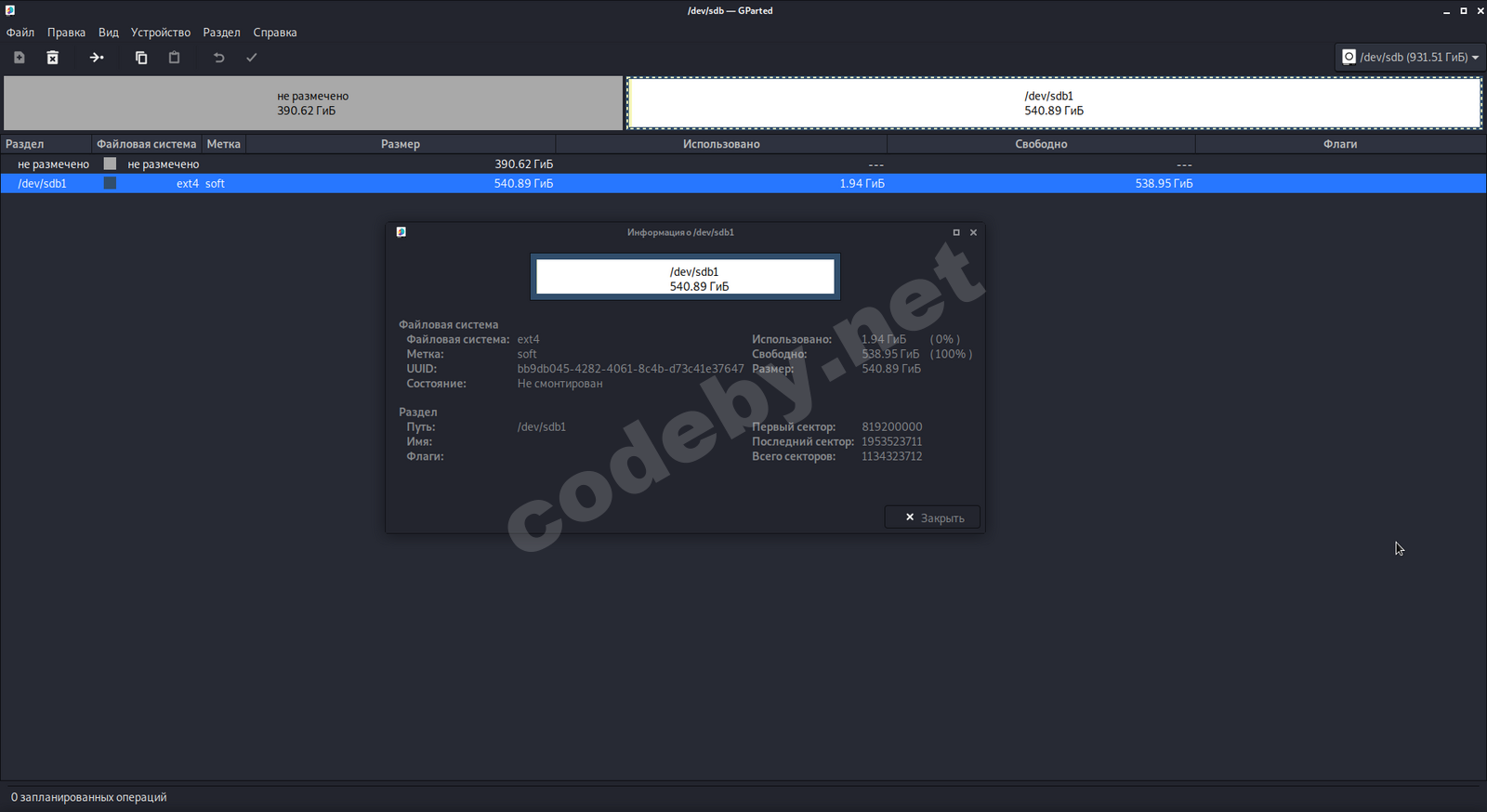Click the copy partition toolbar icon
This screenshot has width=1487, height=812.
pos(141,58)
